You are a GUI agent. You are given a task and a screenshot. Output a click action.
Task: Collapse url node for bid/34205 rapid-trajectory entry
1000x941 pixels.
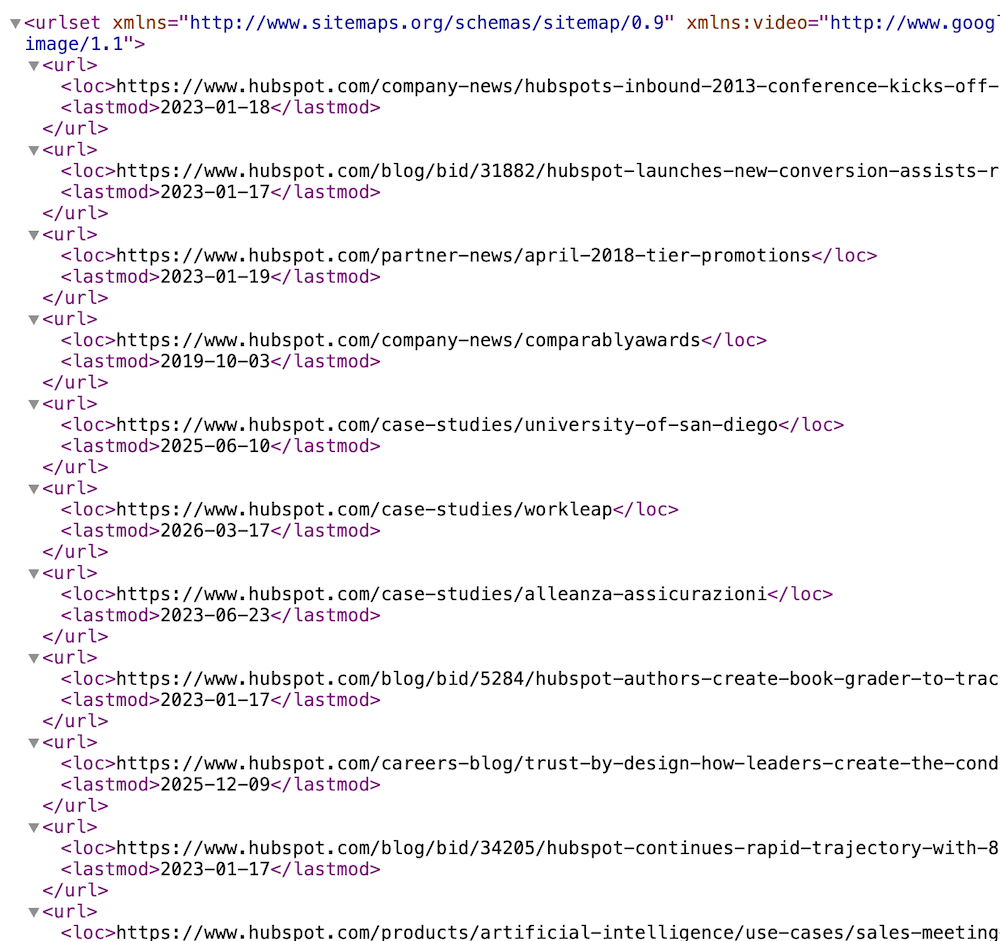pos(34,827)
